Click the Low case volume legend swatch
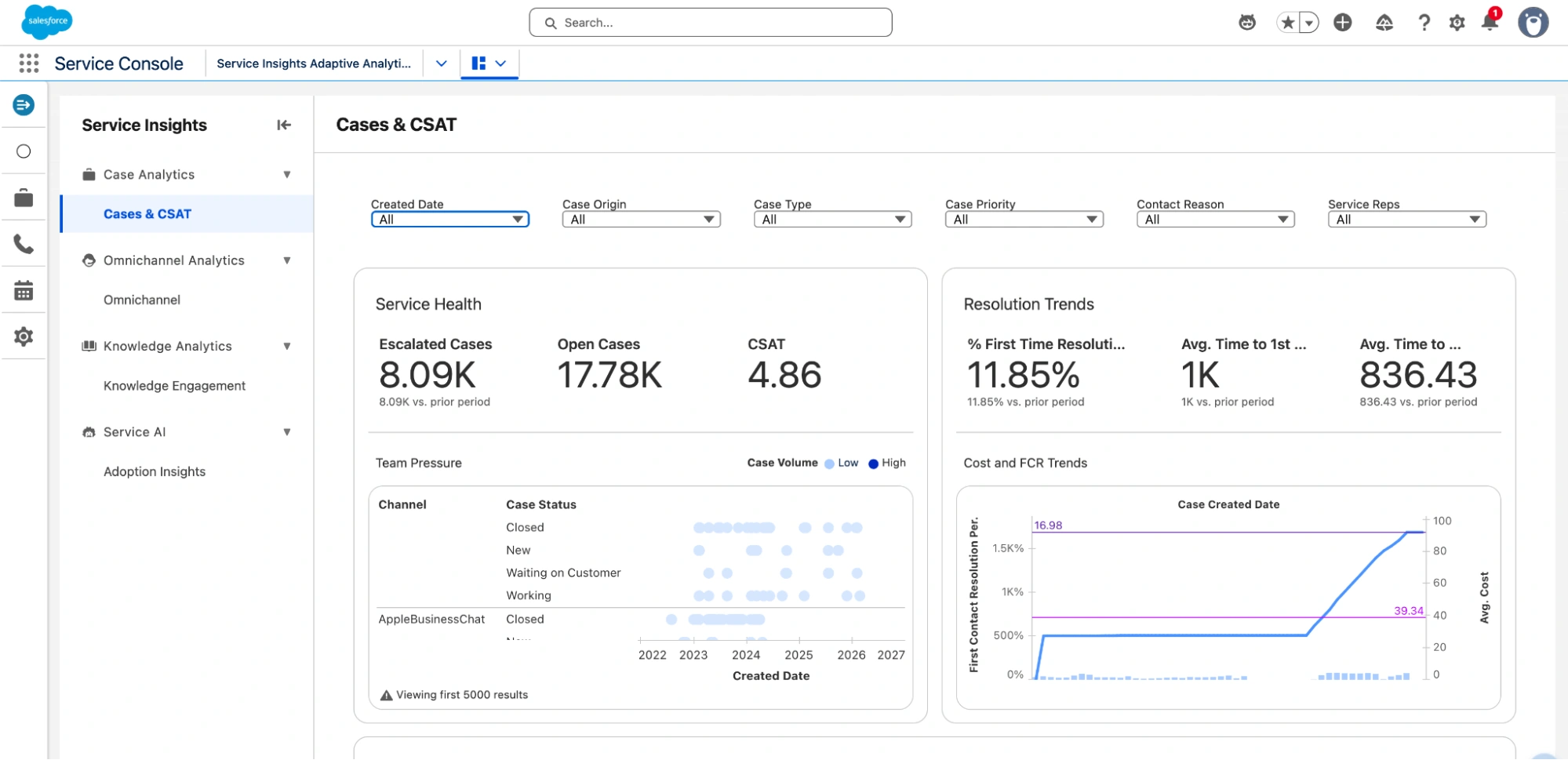Screen dimensions: 1568x760 coord(829,464)
